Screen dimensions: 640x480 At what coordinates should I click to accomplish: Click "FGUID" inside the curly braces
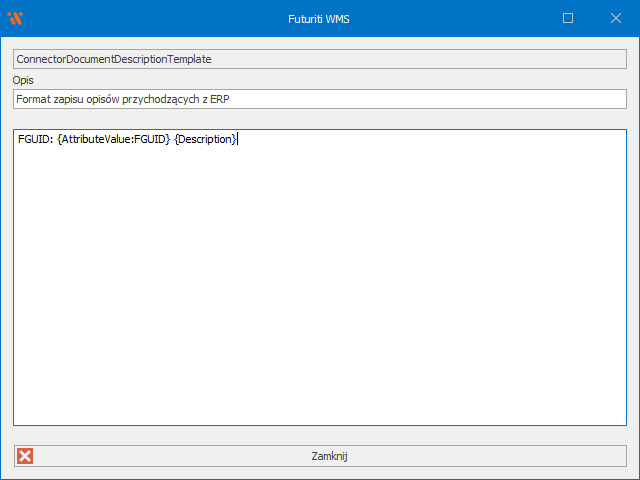tap(150, 139)
